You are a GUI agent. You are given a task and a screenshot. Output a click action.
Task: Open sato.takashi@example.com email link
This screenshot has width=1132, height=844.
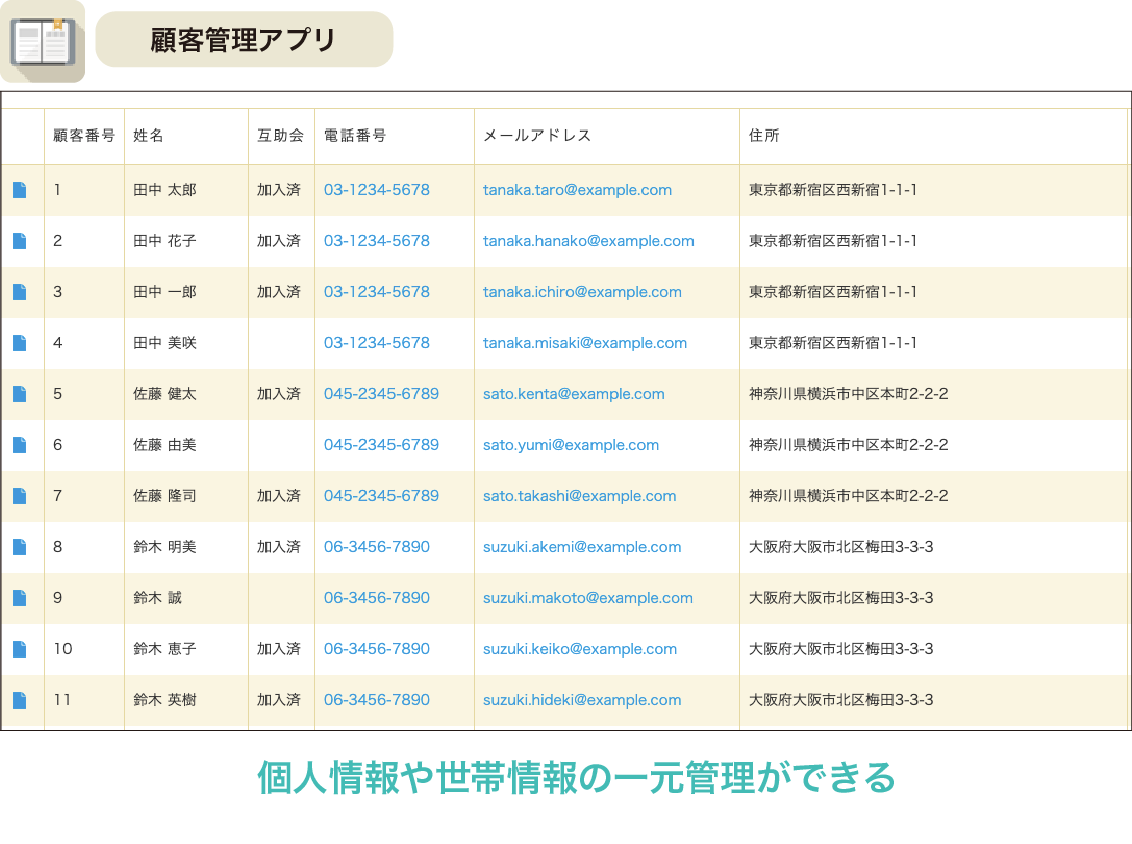pyautogui.click(x=580, y=496)
